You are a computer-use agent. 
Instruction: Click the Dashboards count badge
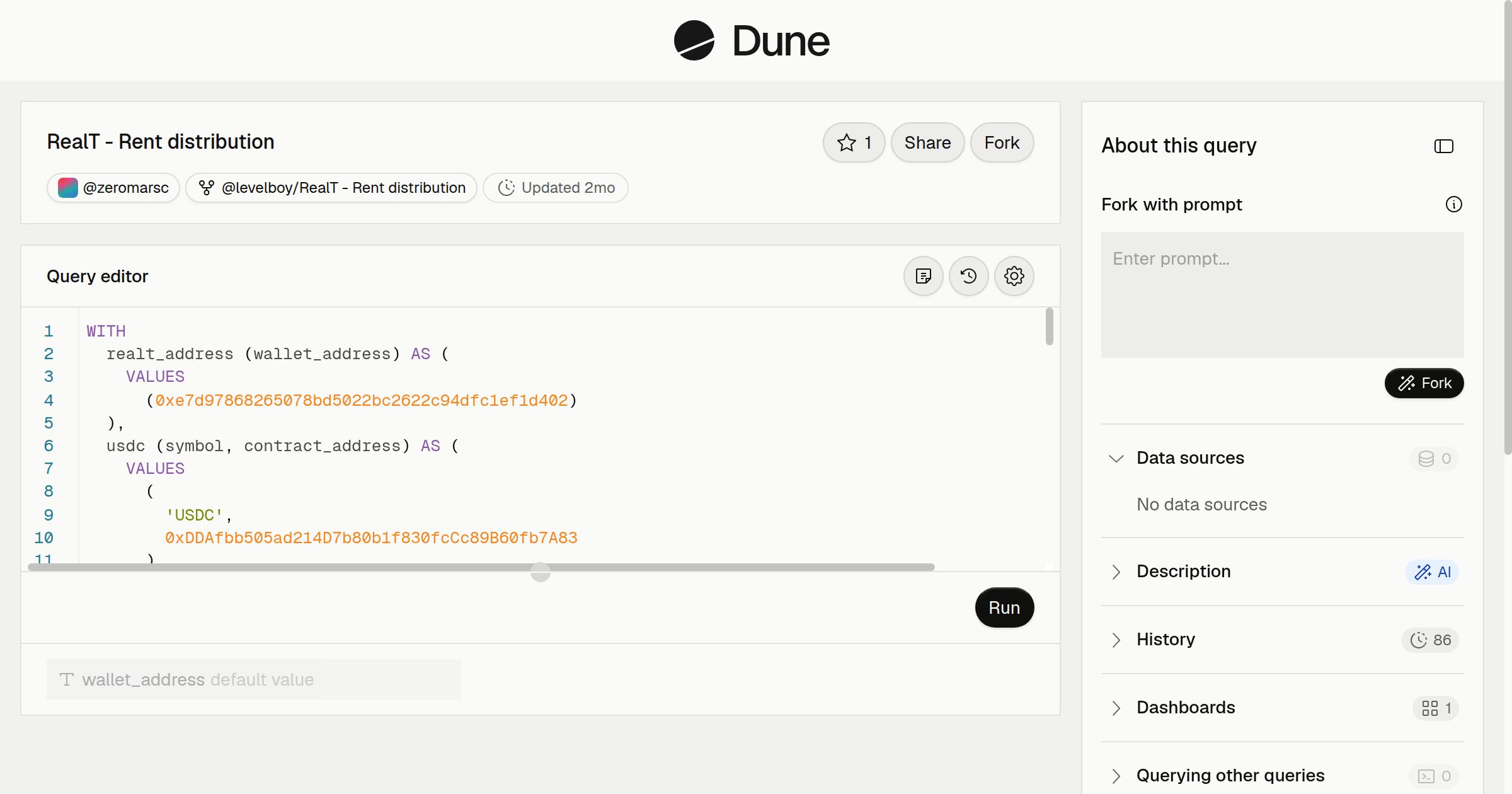pos(1436,708)
